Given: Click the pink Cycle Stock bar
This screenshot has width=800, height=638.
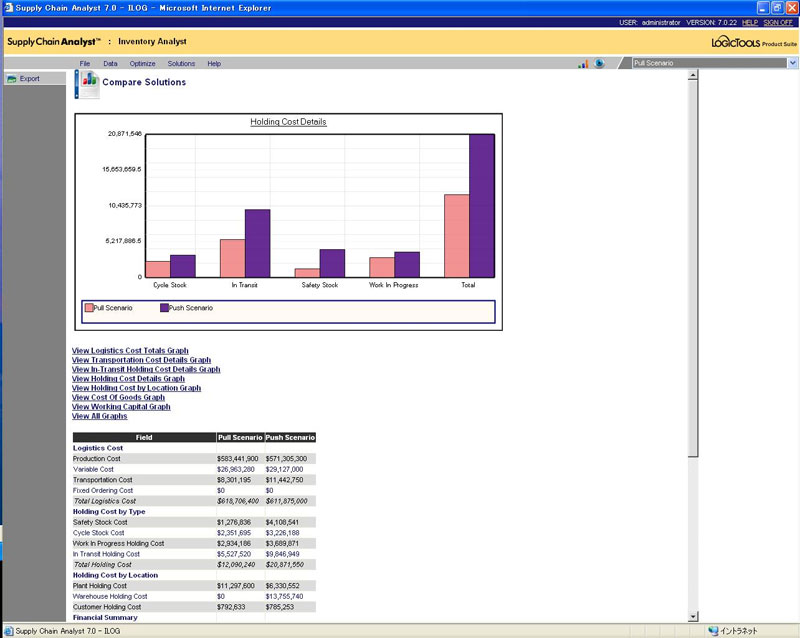Looking at the screenshot, I should tap(158, 269).
